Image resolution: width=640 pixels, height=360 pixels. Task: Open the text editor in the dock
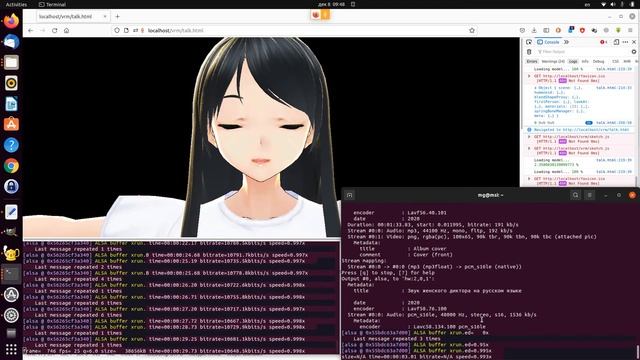(11, 212)
